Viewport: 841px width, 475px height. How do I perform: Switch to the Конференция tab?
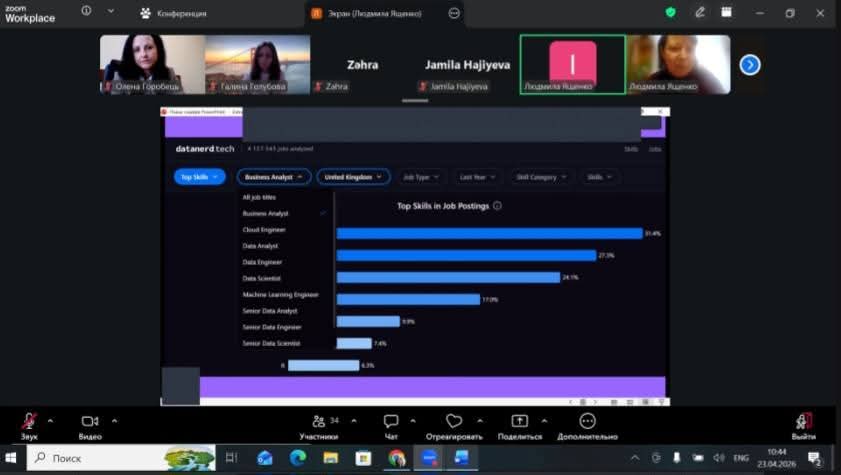174,13
